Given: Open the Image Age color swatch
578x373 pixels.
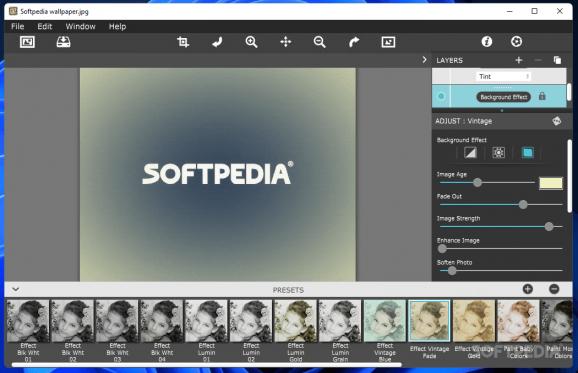Looking at the screenshot, I should tap(551, 183).
